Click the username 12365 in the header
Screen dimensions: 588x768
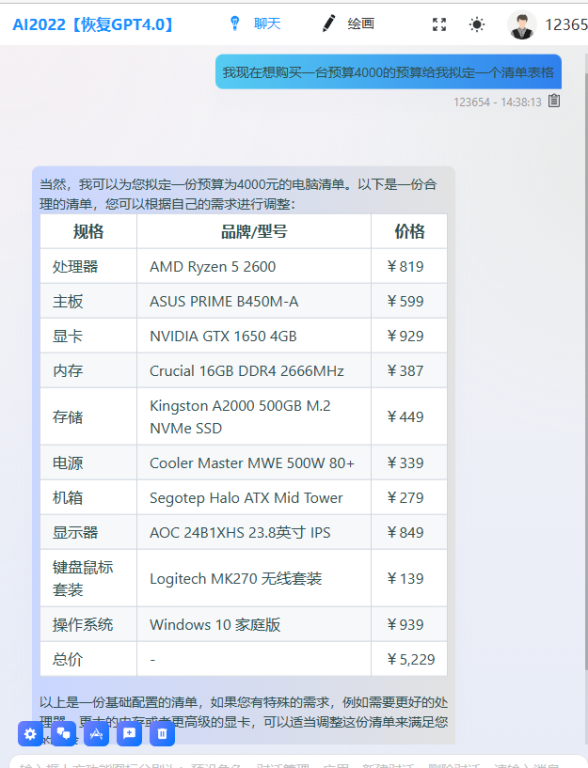(566, 24)
